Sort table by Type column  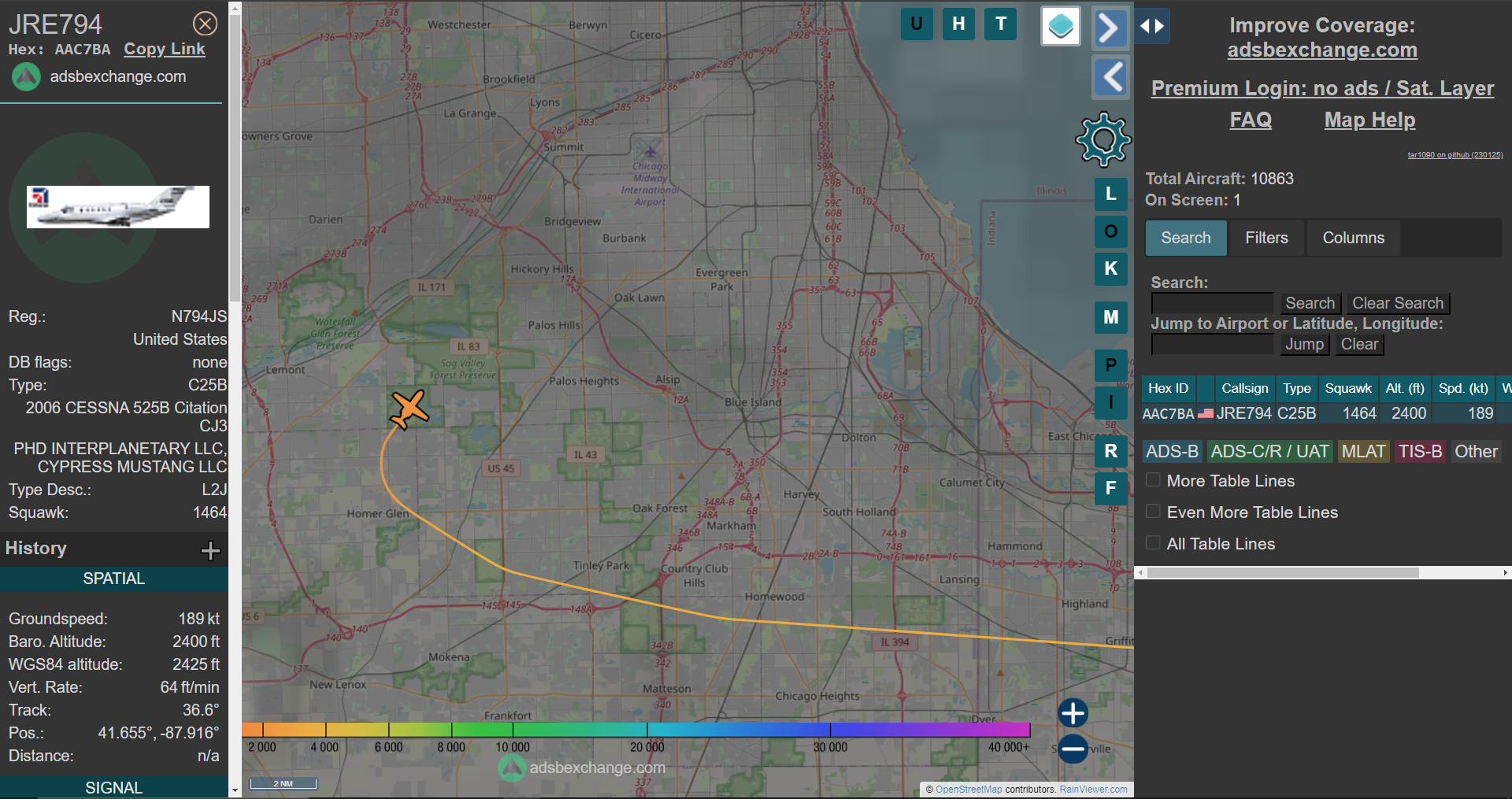point(1296,388)
